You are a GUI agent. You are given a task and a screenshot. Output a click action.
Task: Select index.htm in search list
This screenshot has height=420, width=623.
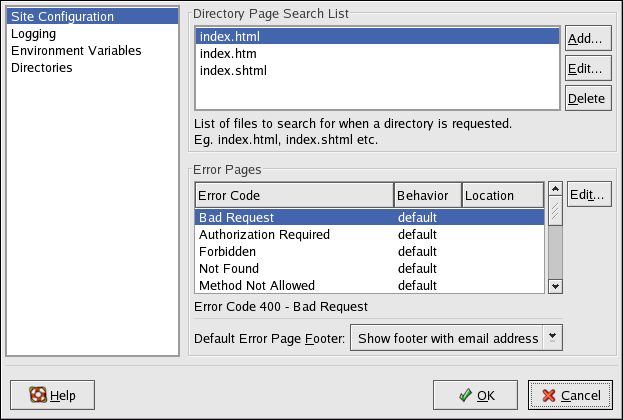tap(230, 54)
